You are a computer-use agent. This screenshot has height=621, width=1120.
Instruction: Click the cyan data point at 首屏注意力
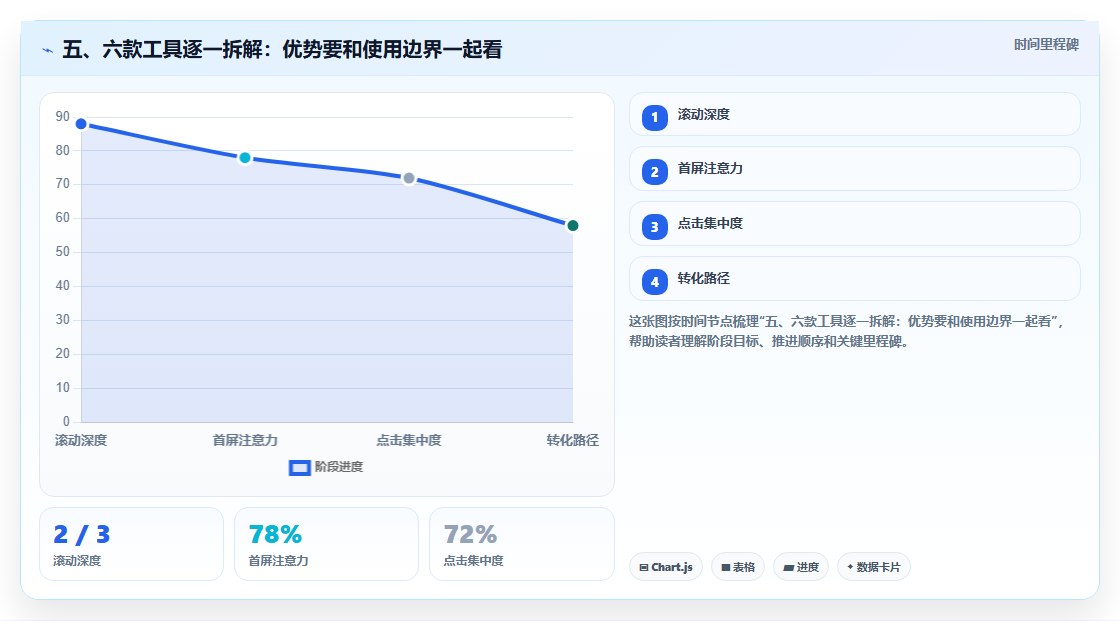(x=245, y=158)
